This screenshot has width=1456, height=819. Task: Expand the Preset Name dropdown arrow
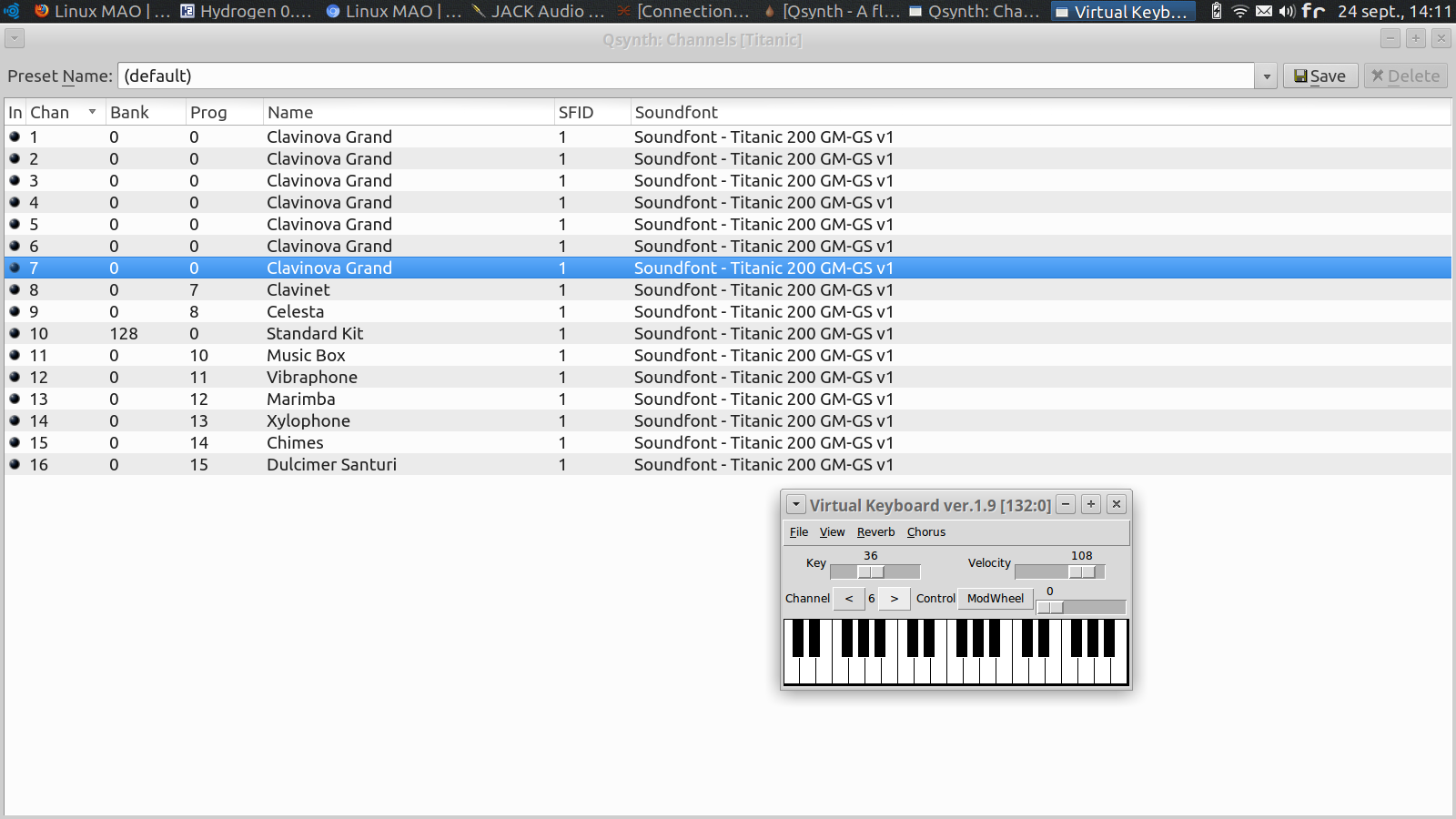tap(1266, 76)
